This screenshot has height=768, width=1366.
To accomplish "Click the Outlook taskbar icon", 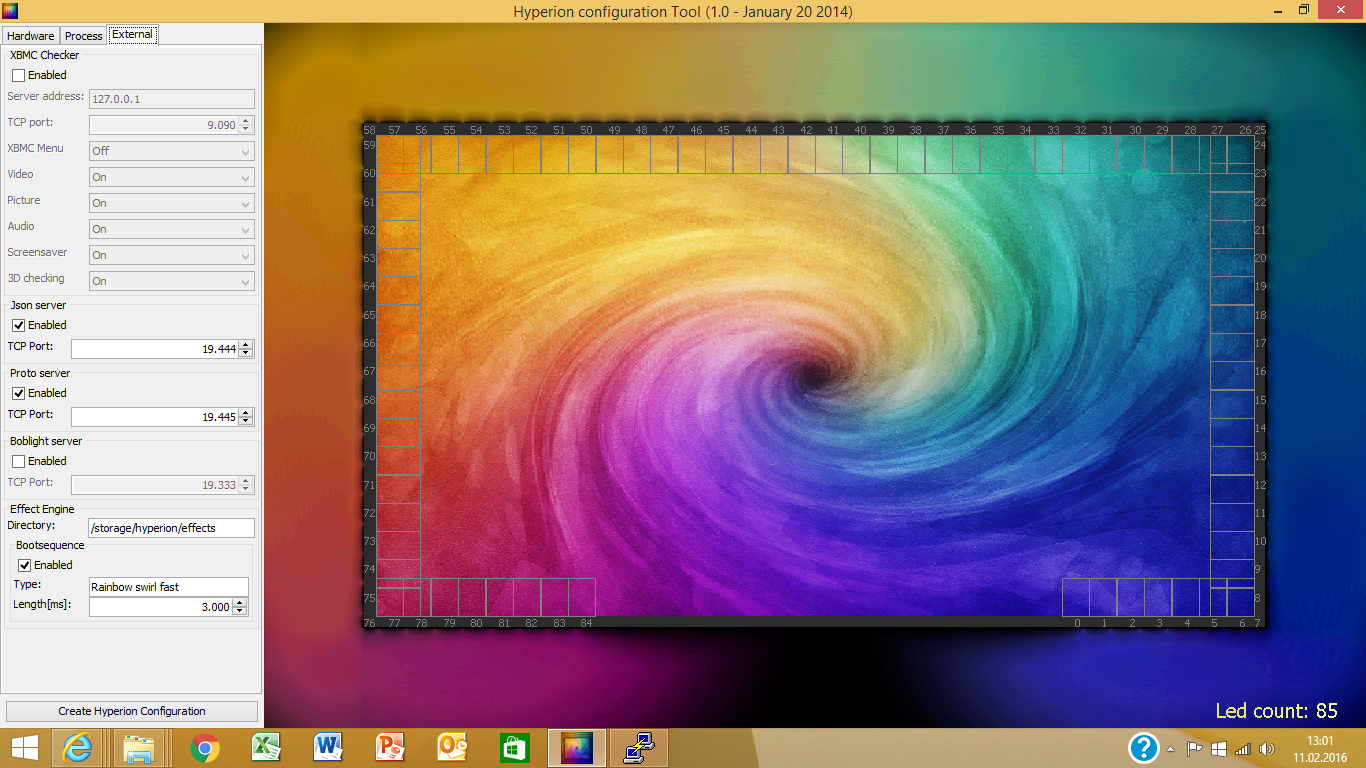I will (452, 748).
